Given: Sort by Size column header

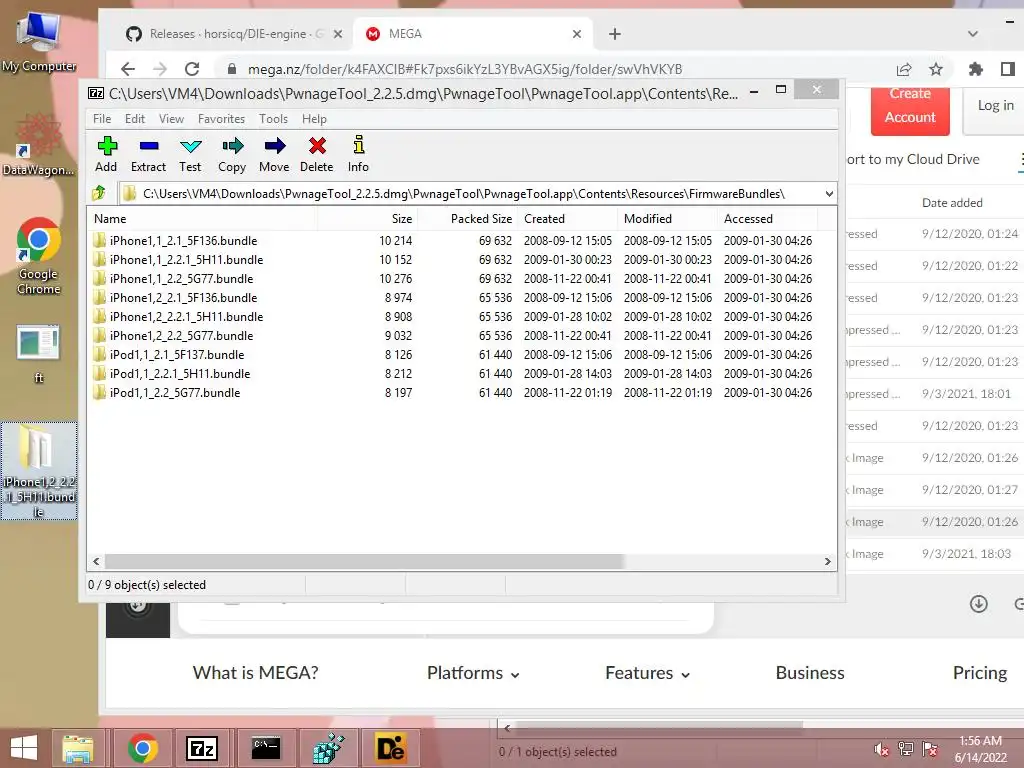Looking at the screenshot, I should (367, 219).
